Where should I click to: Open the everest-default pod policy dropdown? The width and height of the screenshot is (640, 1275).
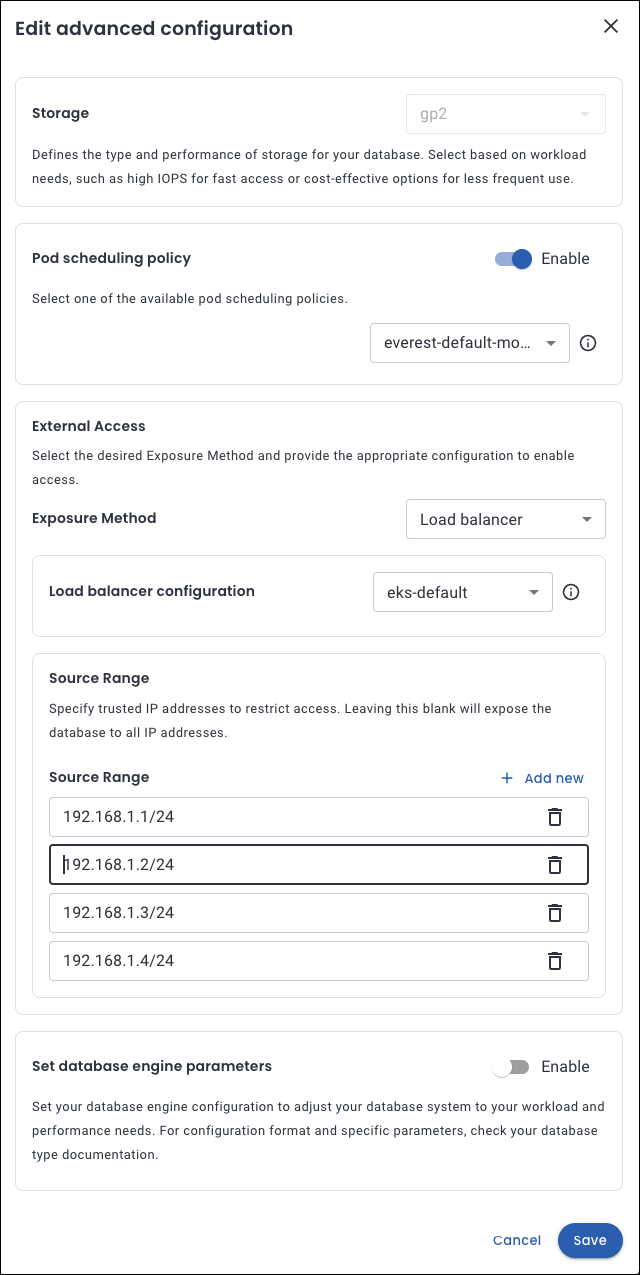click(469, 343)
